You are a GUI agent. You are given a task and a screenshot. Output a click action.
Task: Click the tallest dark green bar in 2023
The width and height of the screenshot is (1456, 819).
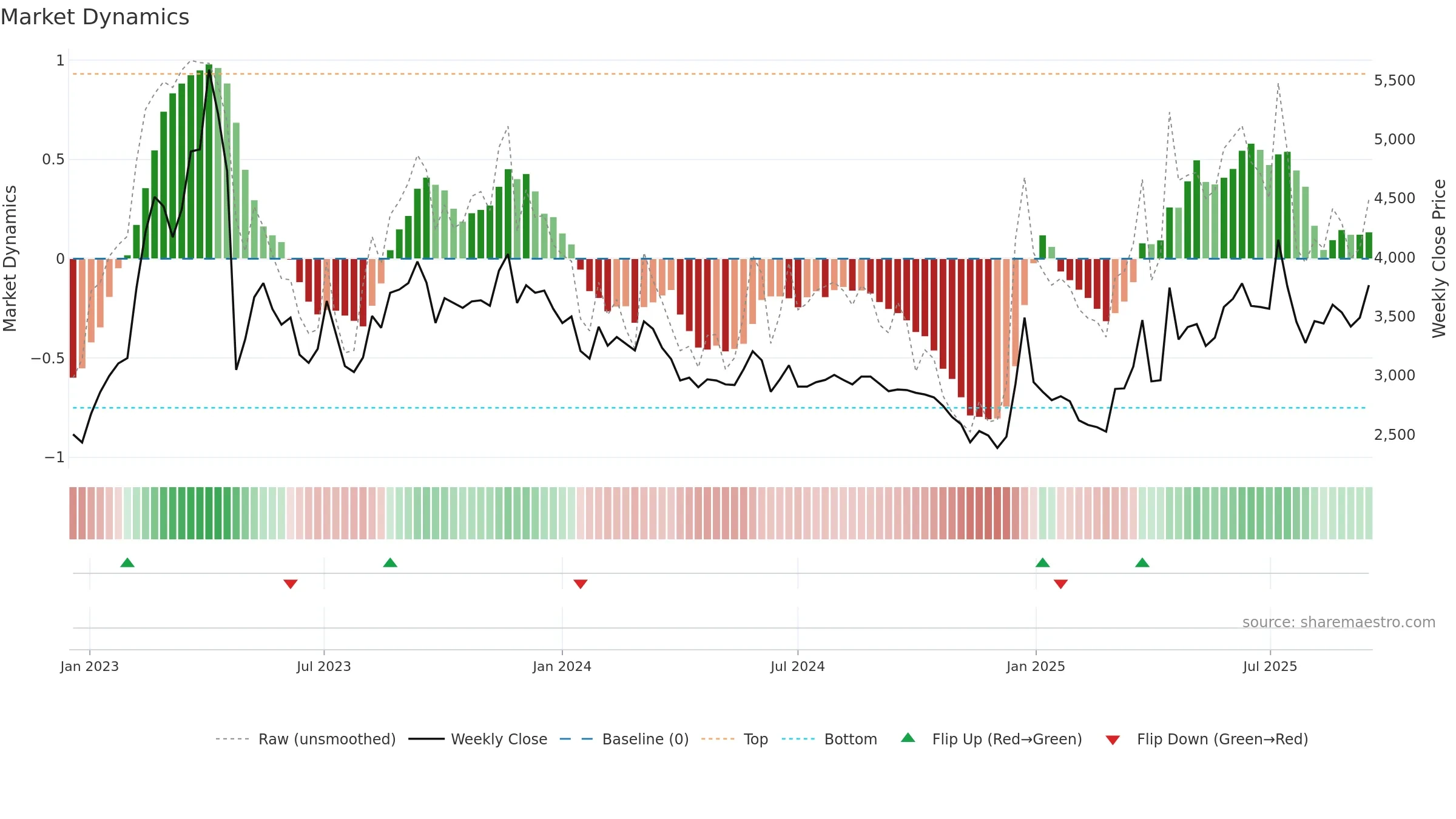(209, 161)
